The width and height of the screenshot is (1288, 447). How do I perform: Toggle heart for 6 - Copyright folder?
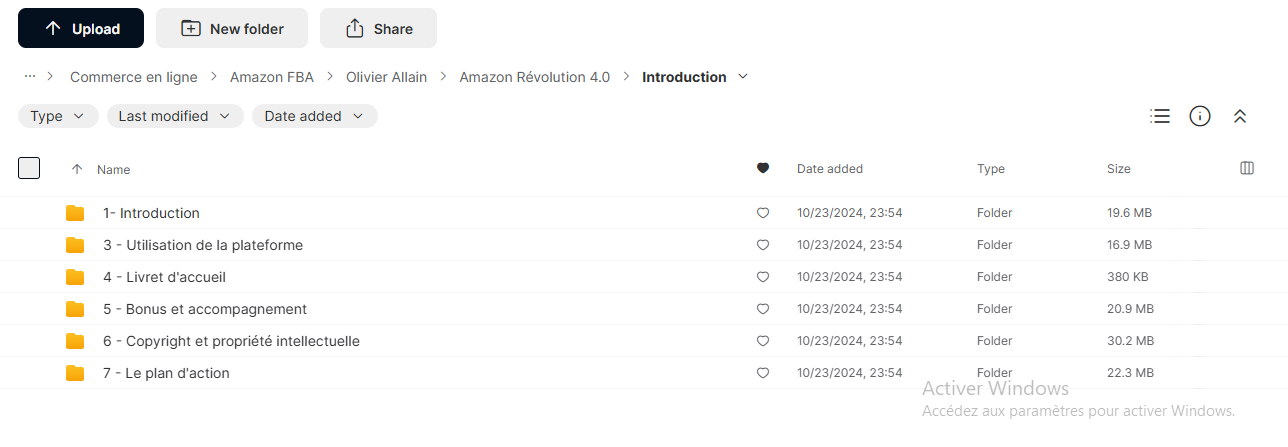pyautogui.click(x=763, y=341)
